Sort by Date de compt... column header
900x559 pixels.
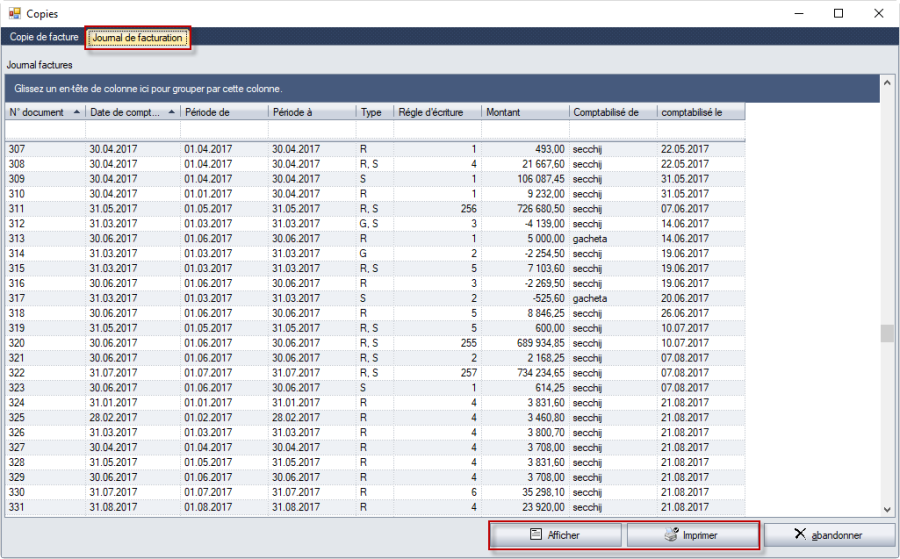pyautogui.click(x=133, y=112)
